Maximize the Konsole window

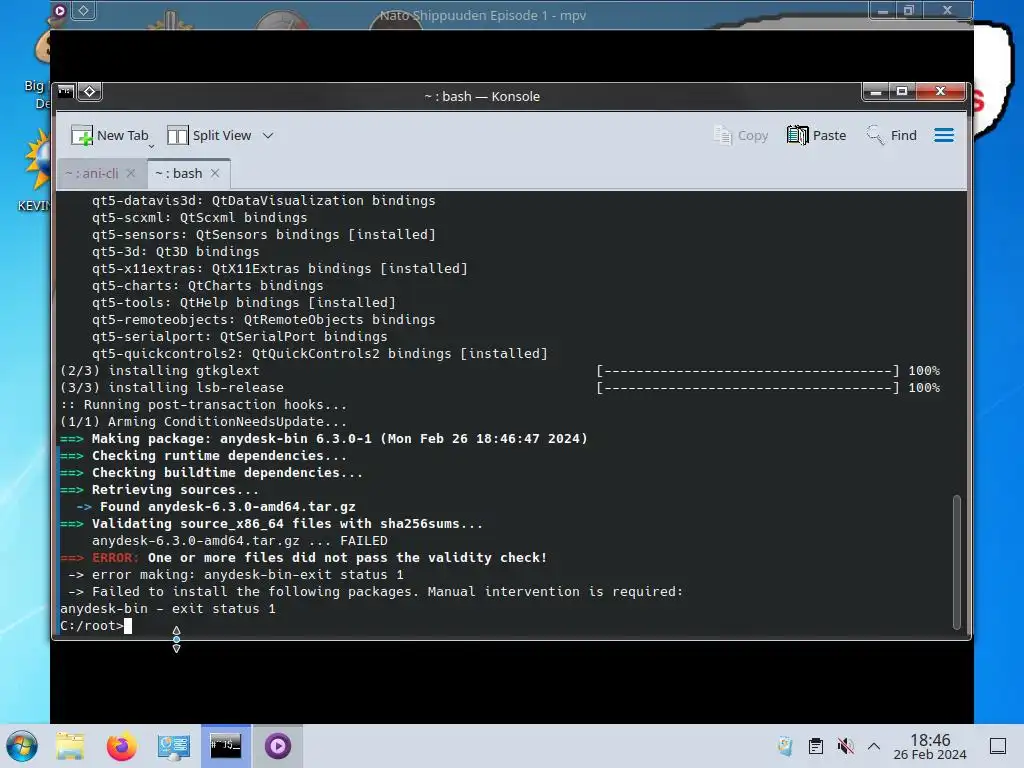coord(902,91)
